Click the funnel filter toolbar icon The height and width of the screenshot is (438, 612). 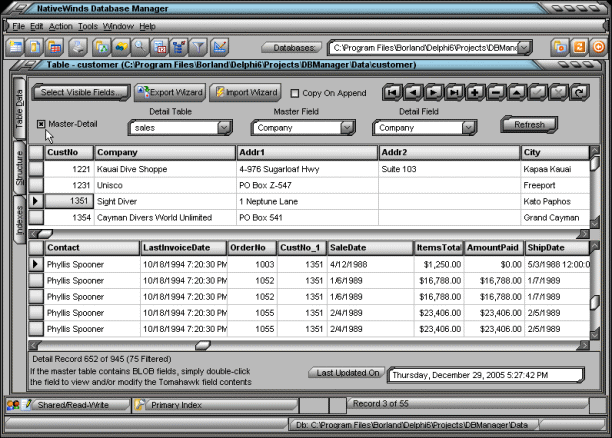(198, 47)
